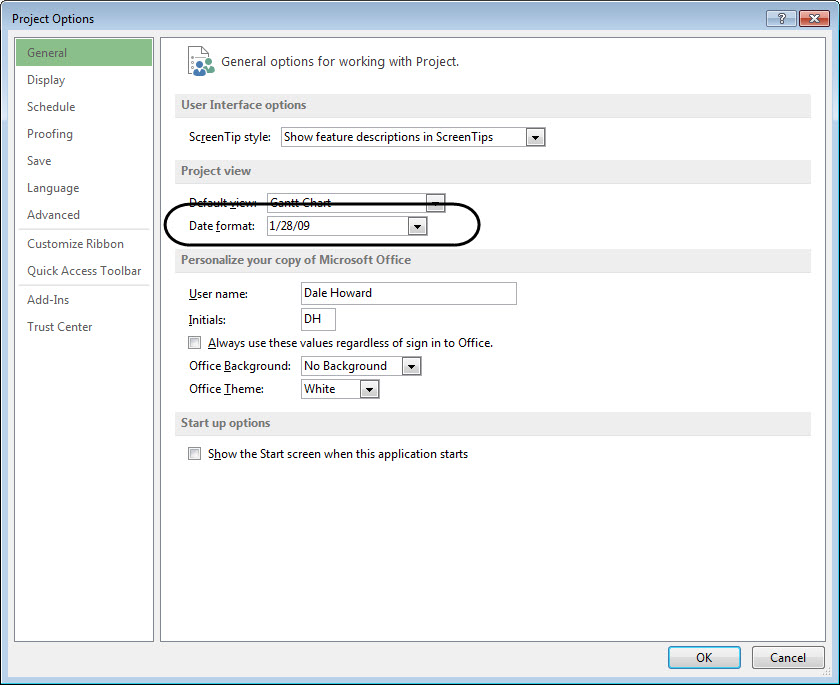Click the Office Background label
Viewport: 840px width, 685px height.
point(240,366)
